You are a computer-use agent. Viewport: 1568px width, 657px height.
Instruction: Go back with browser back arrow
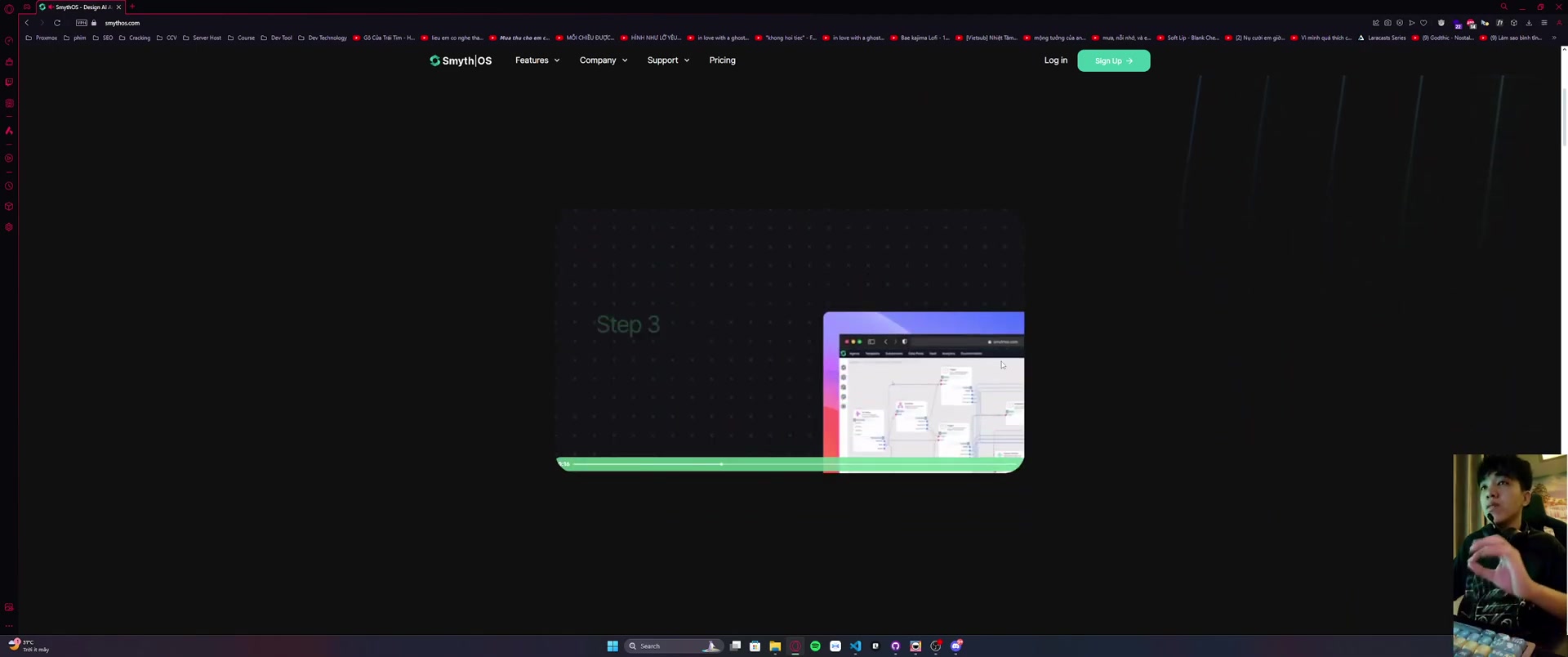pyautogui.click(x=27, y=23)
